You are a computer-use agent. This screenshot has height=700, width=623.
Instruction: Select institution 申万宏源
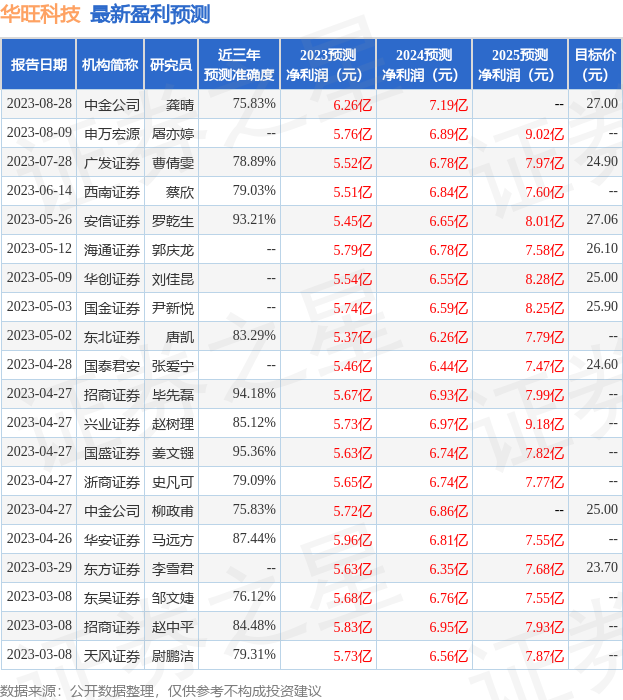(112, 134)
